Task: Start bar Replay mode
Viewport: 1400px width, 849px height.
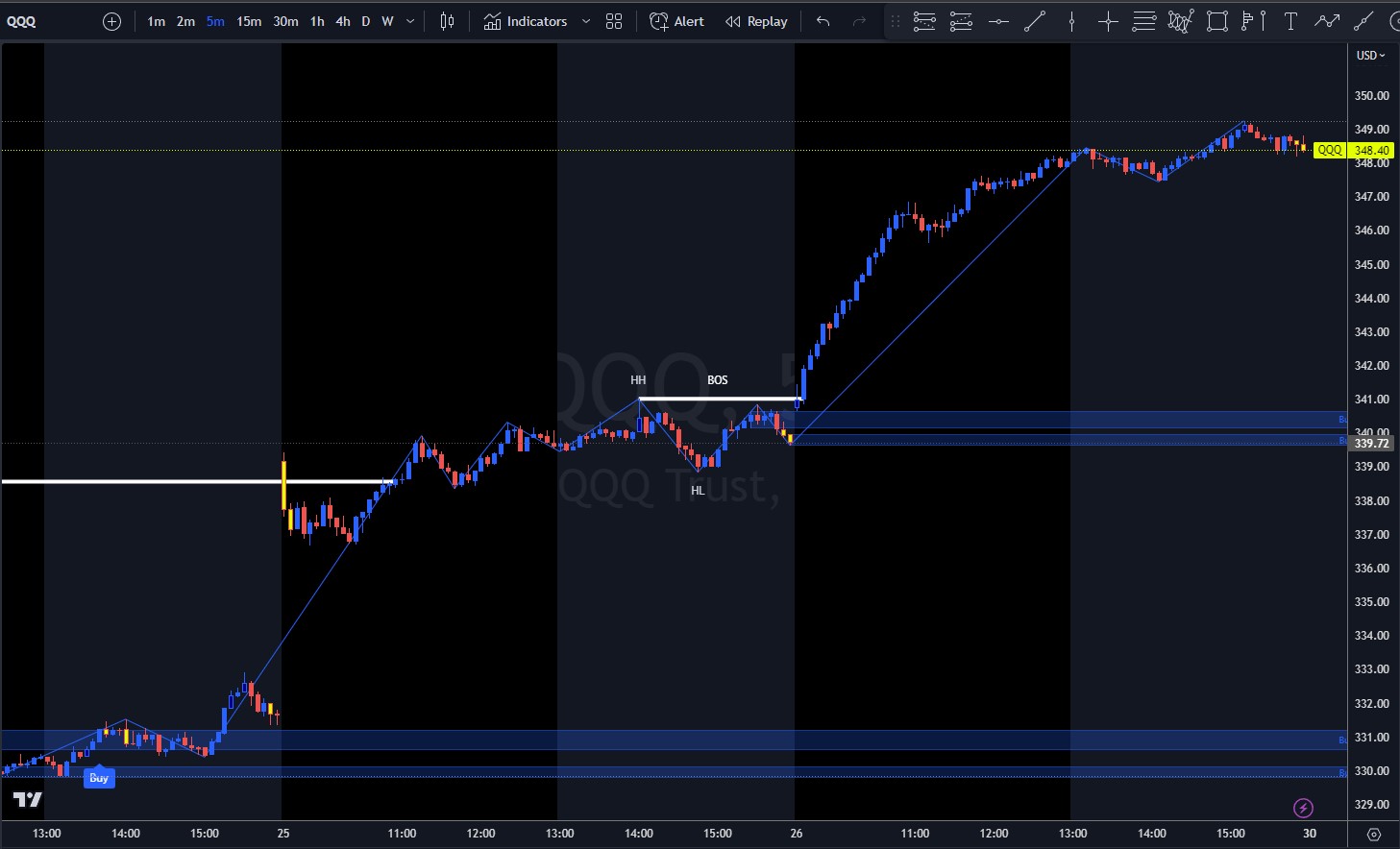Action: (x=756, y=21)
